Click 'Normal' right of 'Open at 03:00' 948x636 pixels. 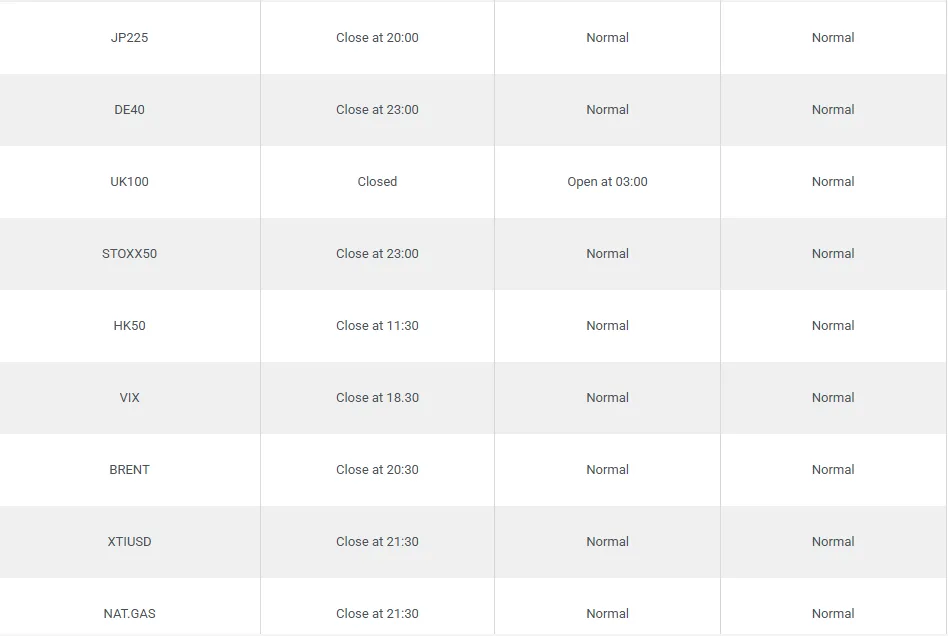point(833,182)
